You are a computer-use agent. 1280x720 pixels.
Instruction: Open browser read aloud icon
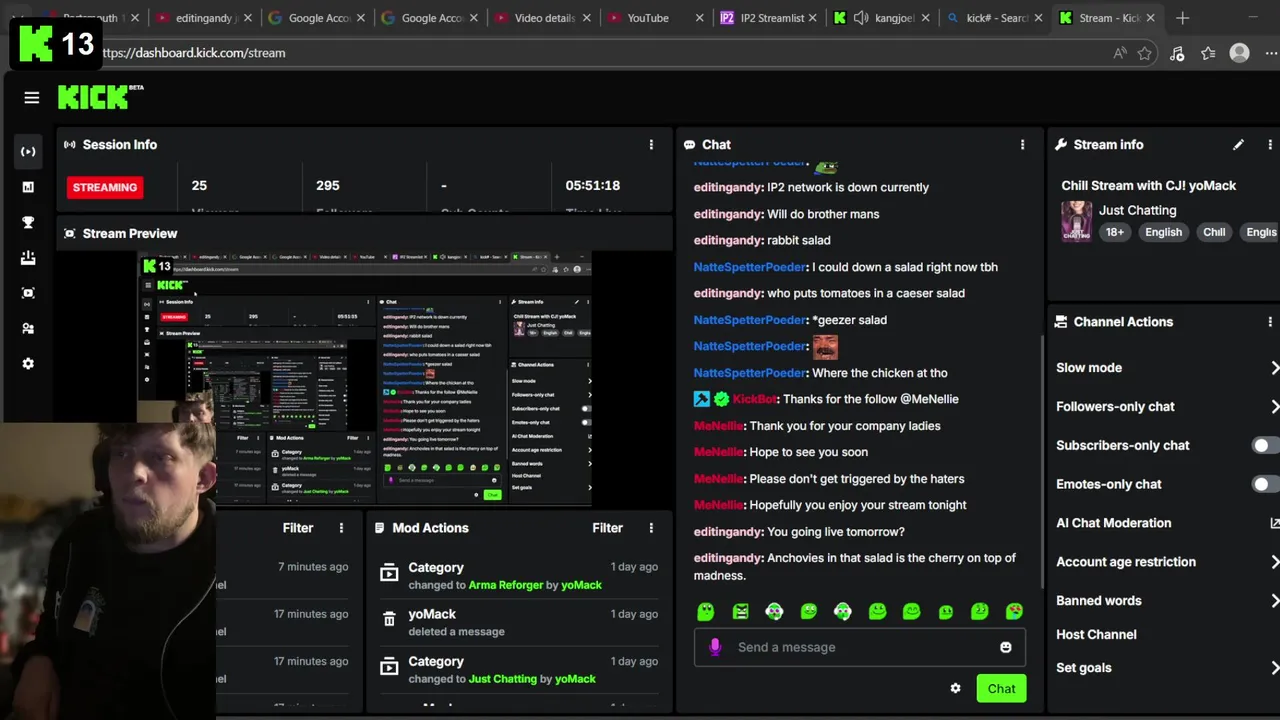[x=1120, y=53]
